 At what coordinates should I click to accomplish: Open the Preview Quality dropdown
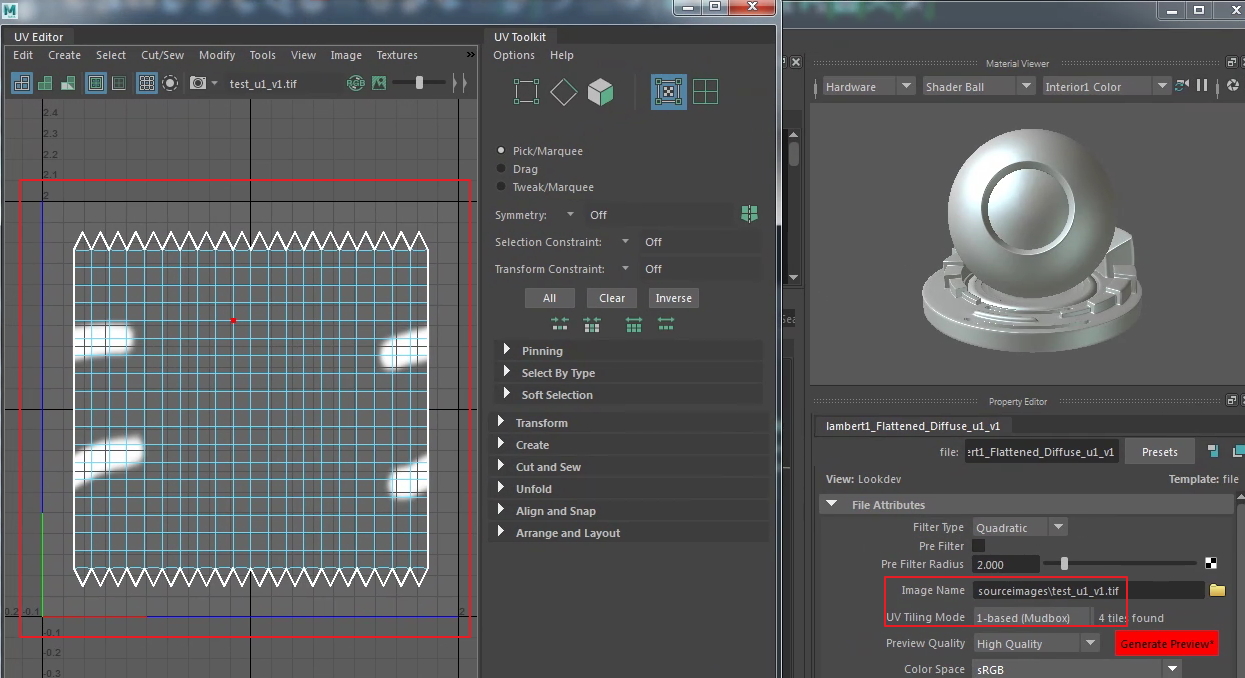coord(1036,644)
